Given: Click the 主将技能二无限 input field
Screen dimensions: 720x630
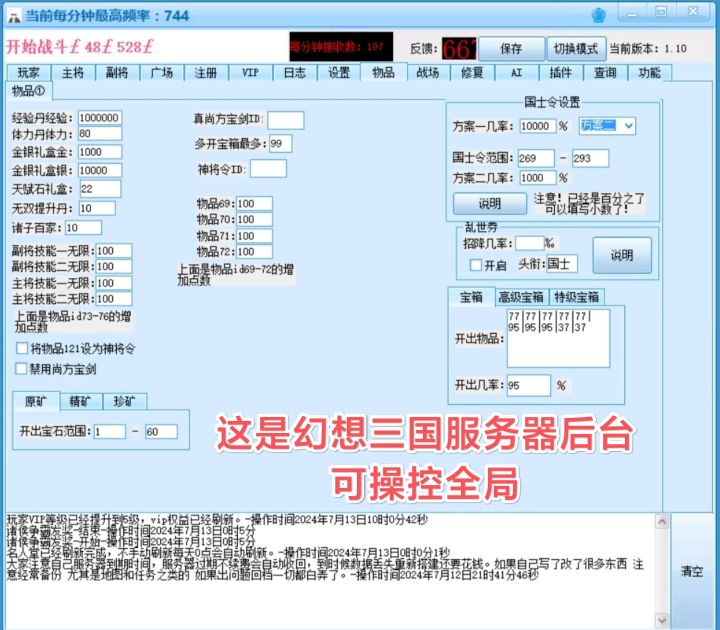Looking at the screenshot, I should pos(114,299).
